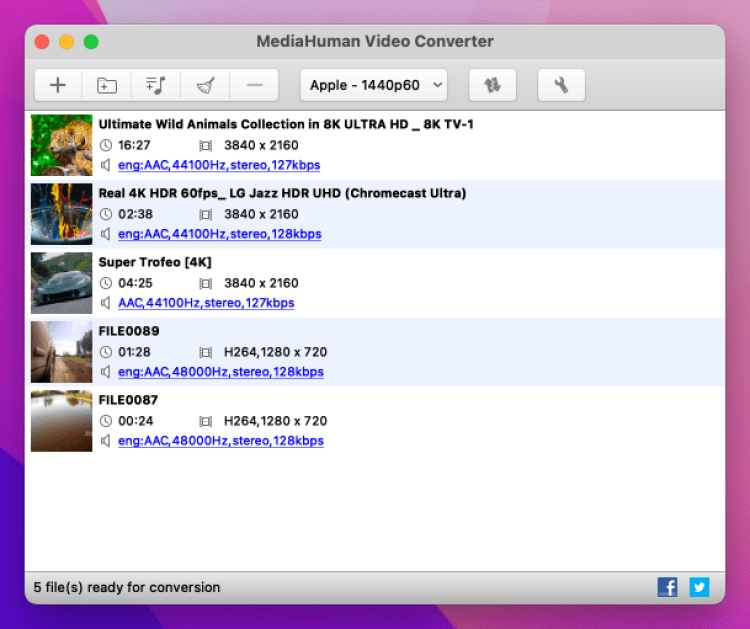Click the speaker icon in Real 4K HDR row
750x629 pixels.
click(x=106, y=234)
